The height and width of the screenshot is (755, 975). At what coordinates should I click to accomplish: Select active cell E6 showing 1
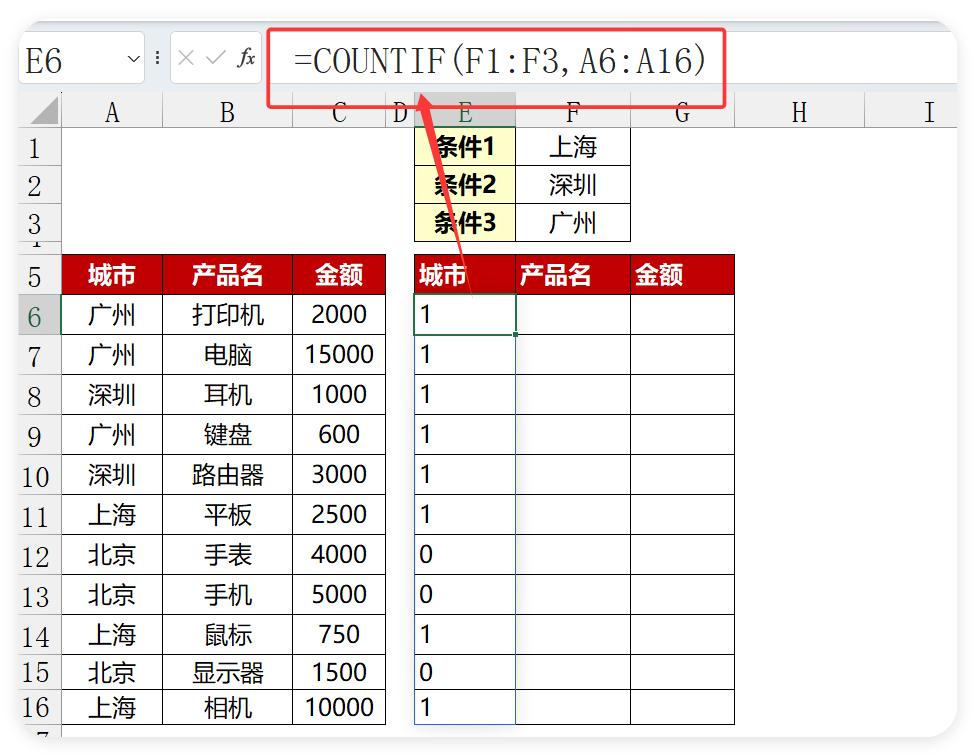[465, 315]
